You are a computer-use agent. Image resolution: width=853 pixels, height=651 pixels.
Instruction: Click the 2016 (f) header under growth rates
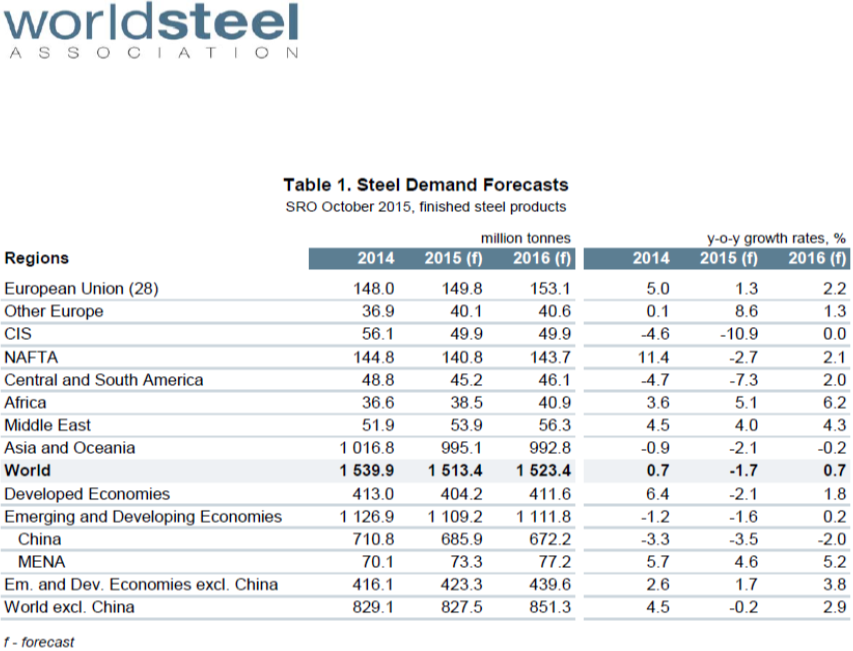pos(816,259)
